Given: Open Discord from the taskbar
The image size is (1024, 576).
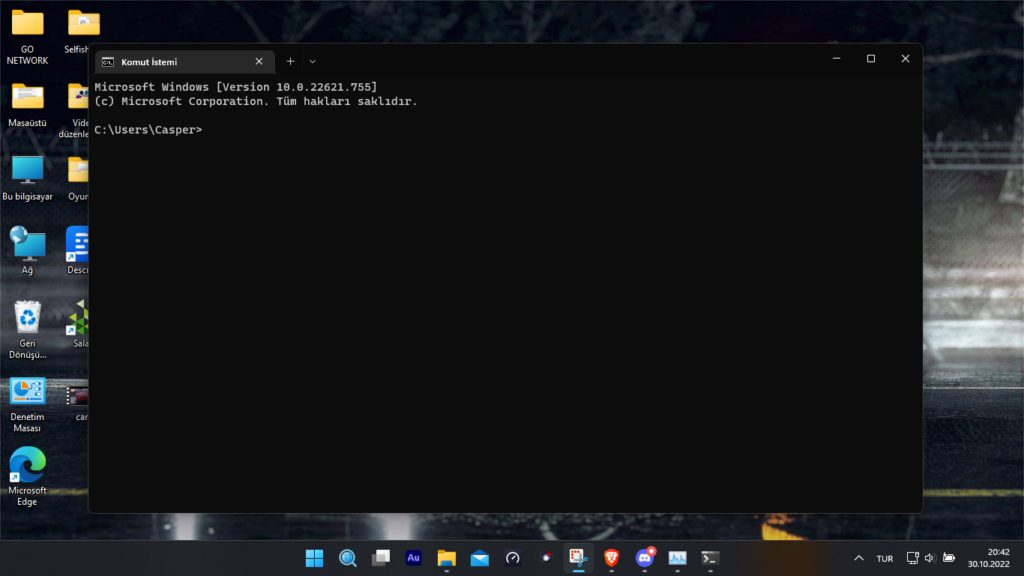Looking at the screenshot, I should [x=645, y=558].
